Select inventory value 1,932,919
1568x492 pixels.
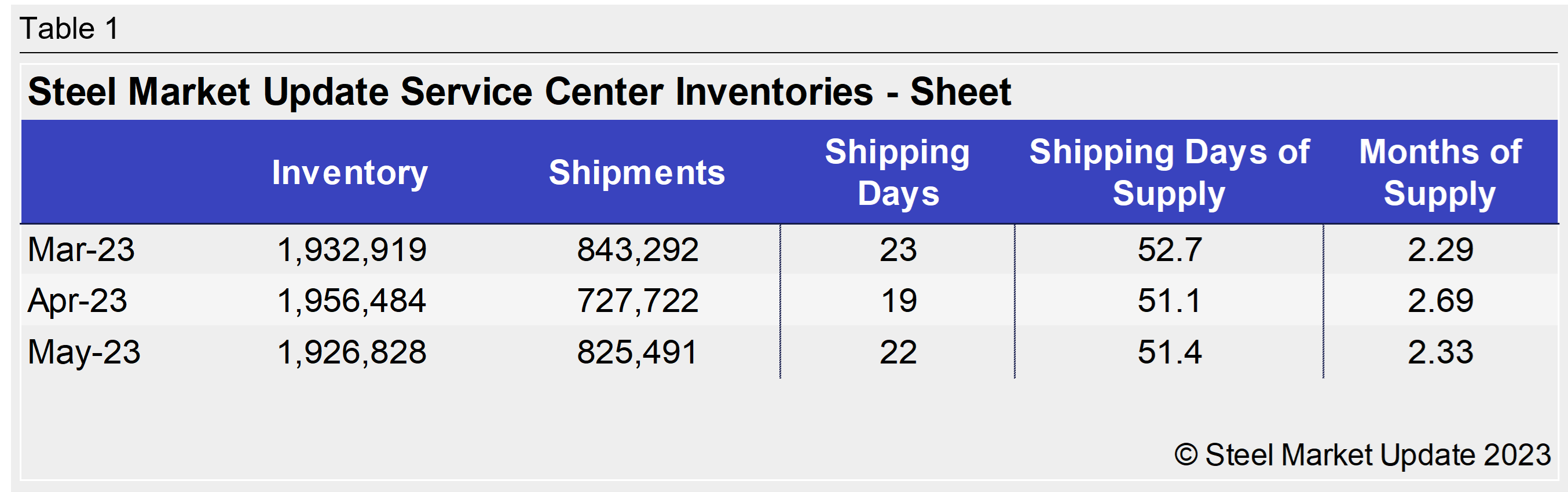coord(352,250)
